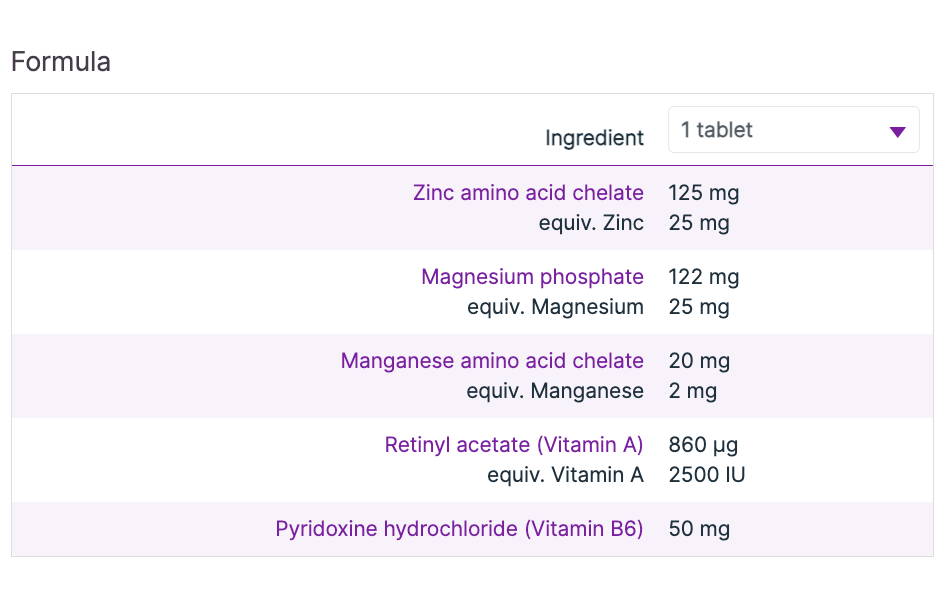Click the Magnesium phosphate ingredient link
The image size is (946, 610).
[x=532, y=277]
